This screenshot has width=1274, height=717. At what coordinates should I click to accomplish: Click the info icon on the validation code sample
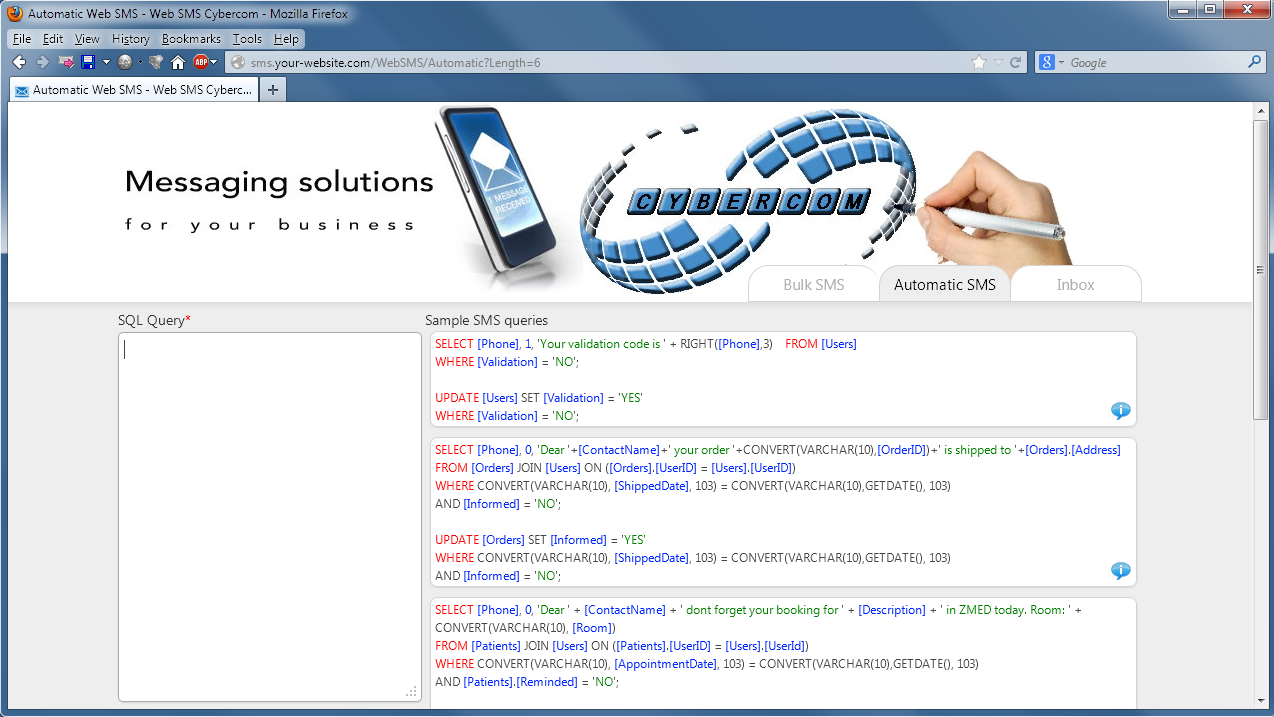point(1120,411)
